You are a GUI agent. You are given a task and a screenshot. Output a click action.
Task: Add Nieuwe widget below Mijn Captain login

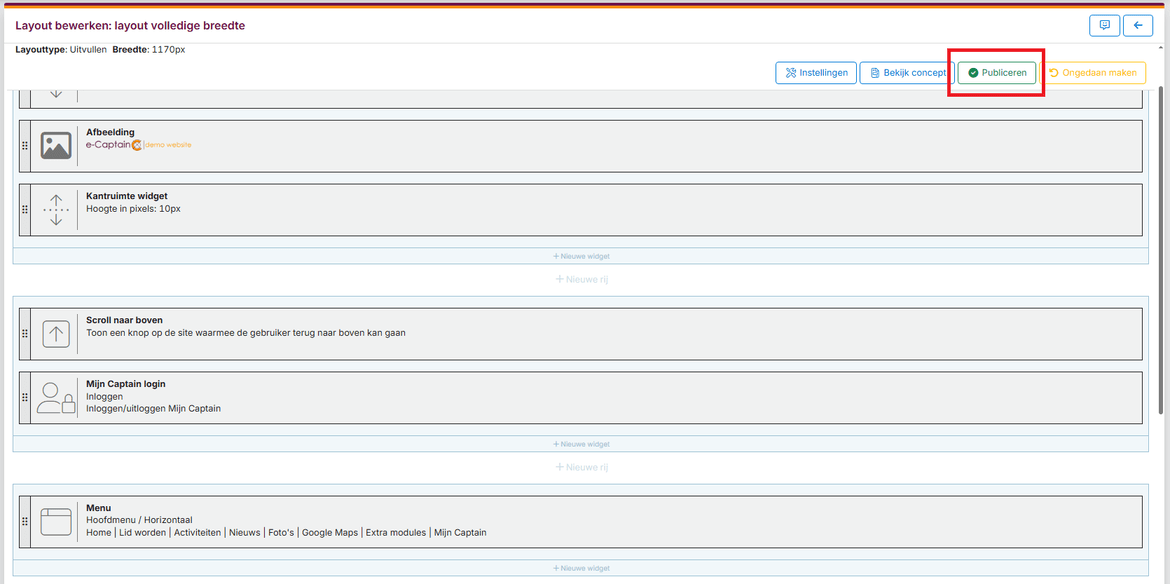[581, 444]
